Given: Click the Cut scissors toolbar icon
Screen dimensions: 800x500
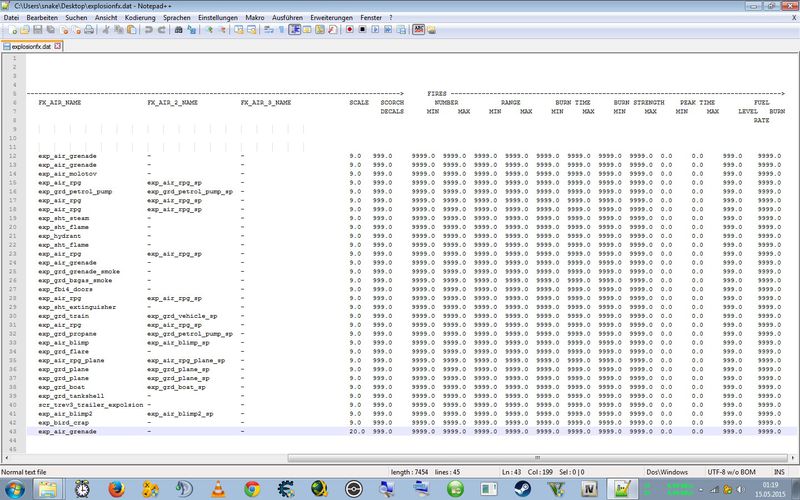Looking at the screenshot, I should 105,30.
